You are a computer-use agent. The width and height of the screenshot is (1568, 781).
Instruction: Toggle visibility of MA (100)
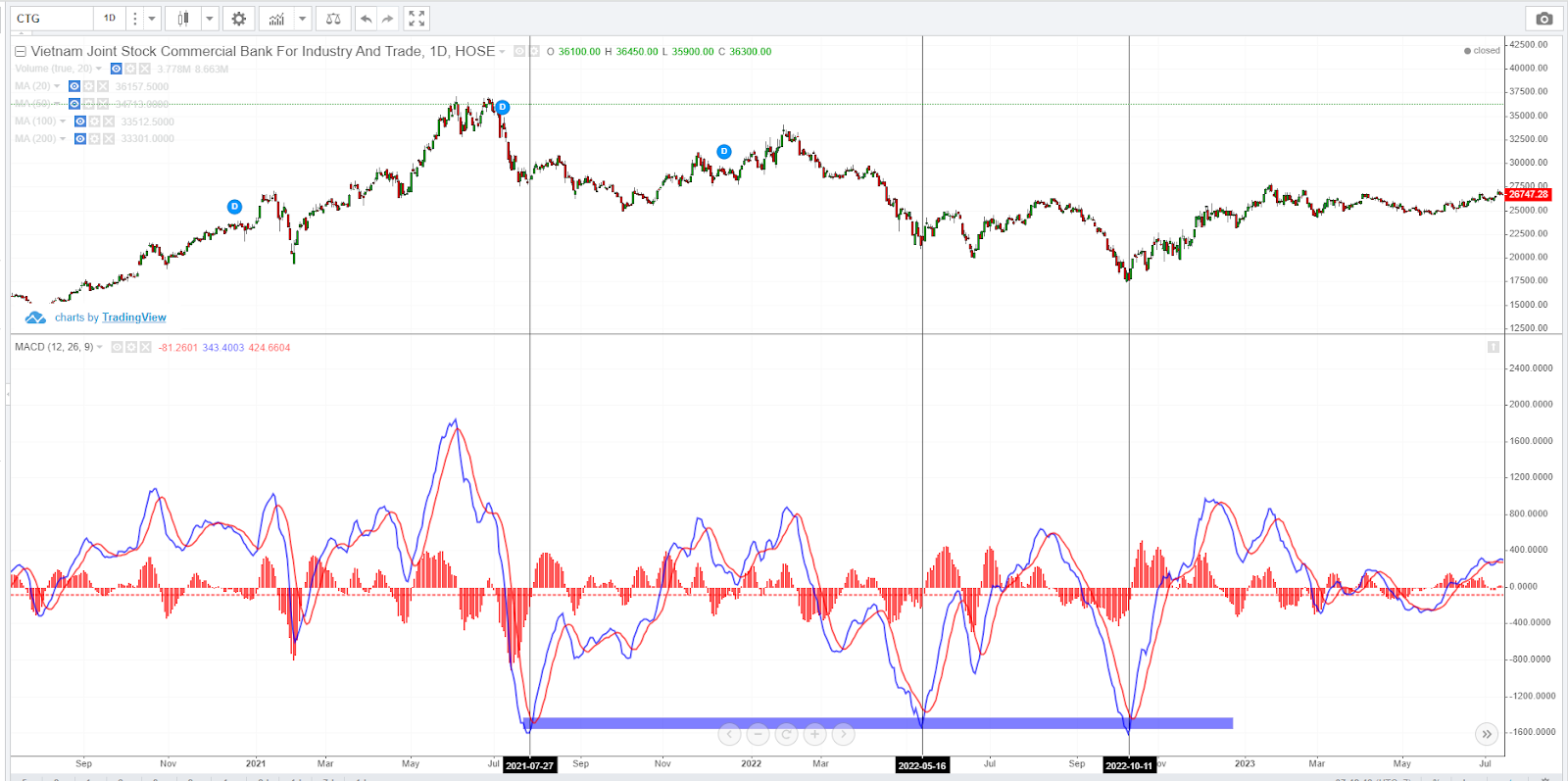pos(80,122)
